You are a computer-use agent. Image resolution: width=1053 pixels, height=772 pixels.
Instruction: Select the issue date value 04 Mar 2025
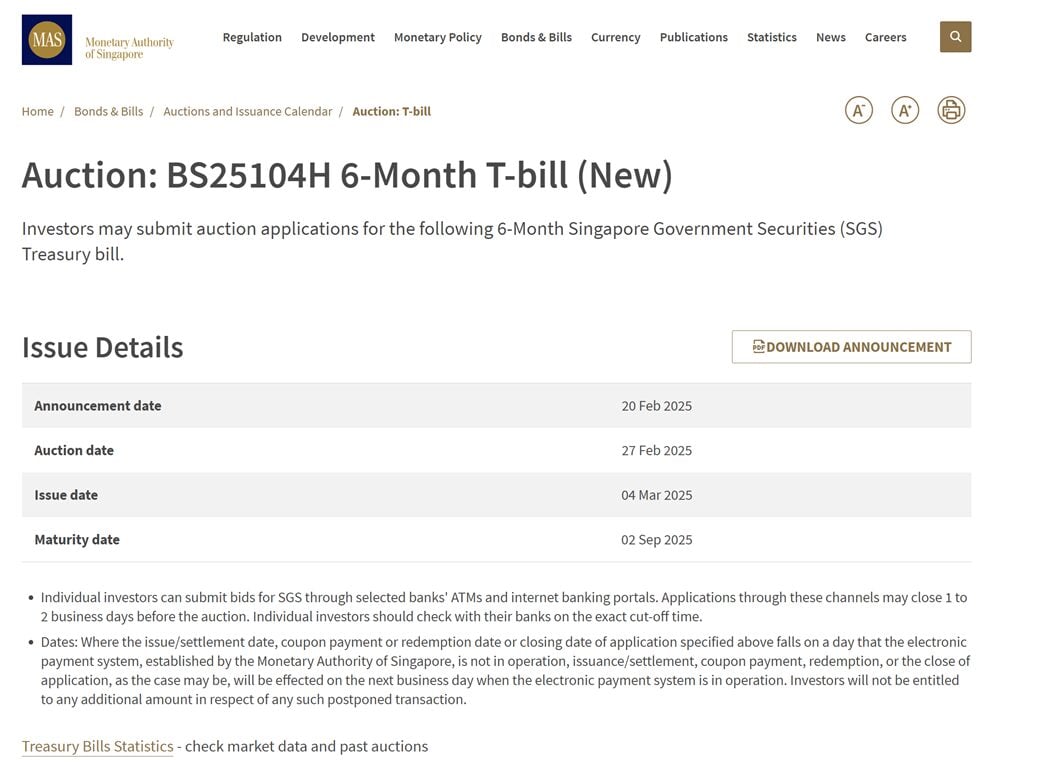click(x=657, y=495)
